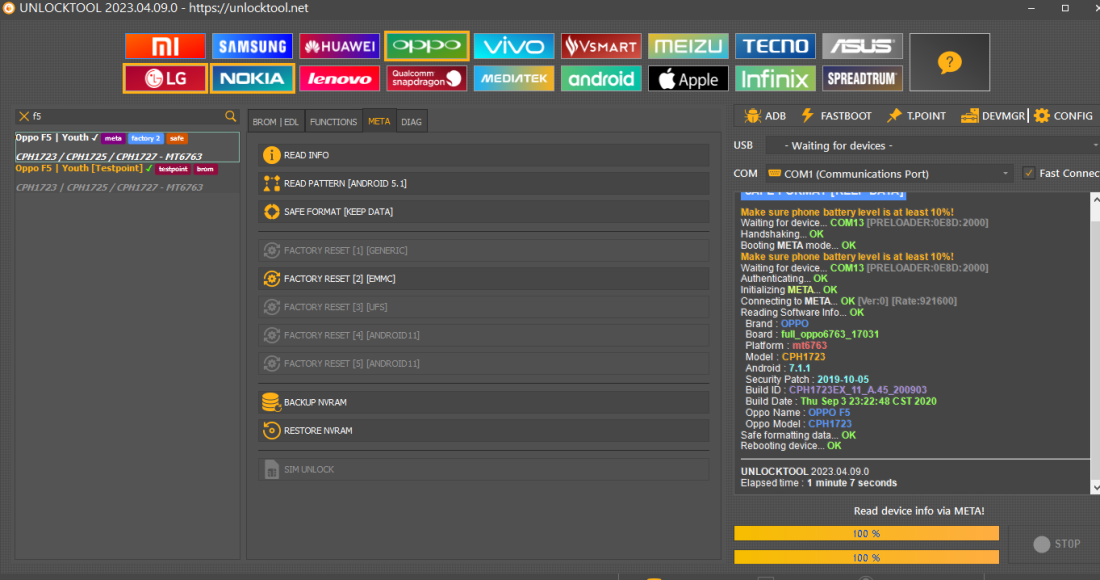Switch to the FUNCTIONS tab
Viewport: 1100px width, 580px height.
coord(333,121)
